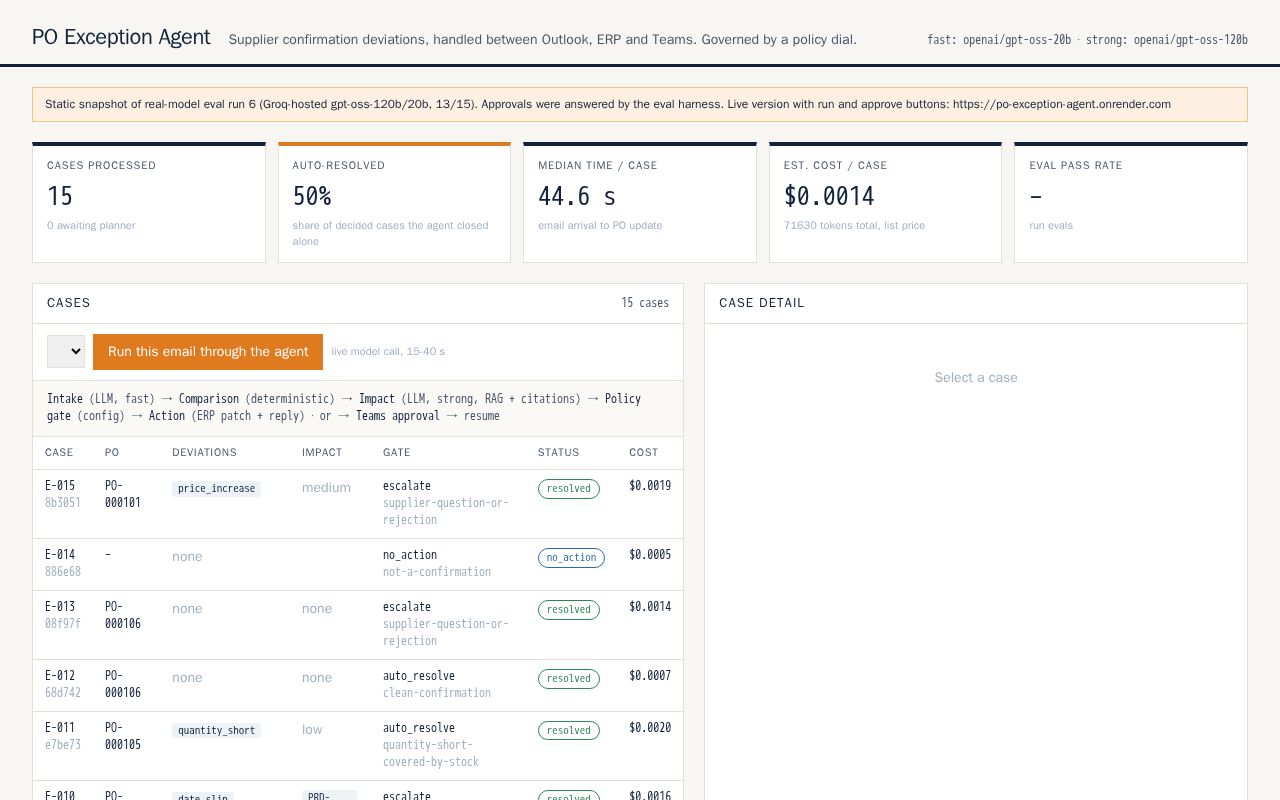Click the onrender.com live version URL
1280x800 pixels.
click(1062, 104)
